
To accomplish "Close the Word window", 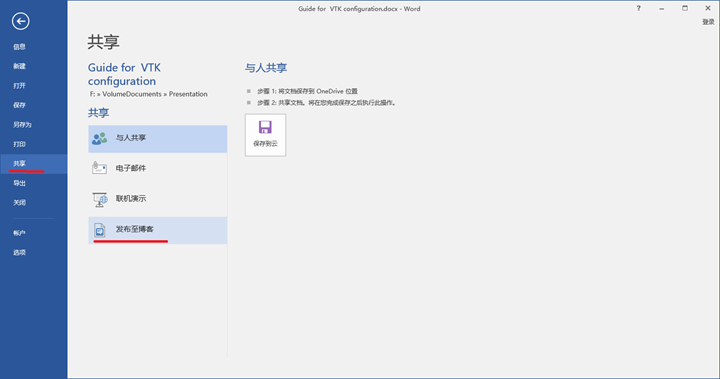I will [708, 8].
